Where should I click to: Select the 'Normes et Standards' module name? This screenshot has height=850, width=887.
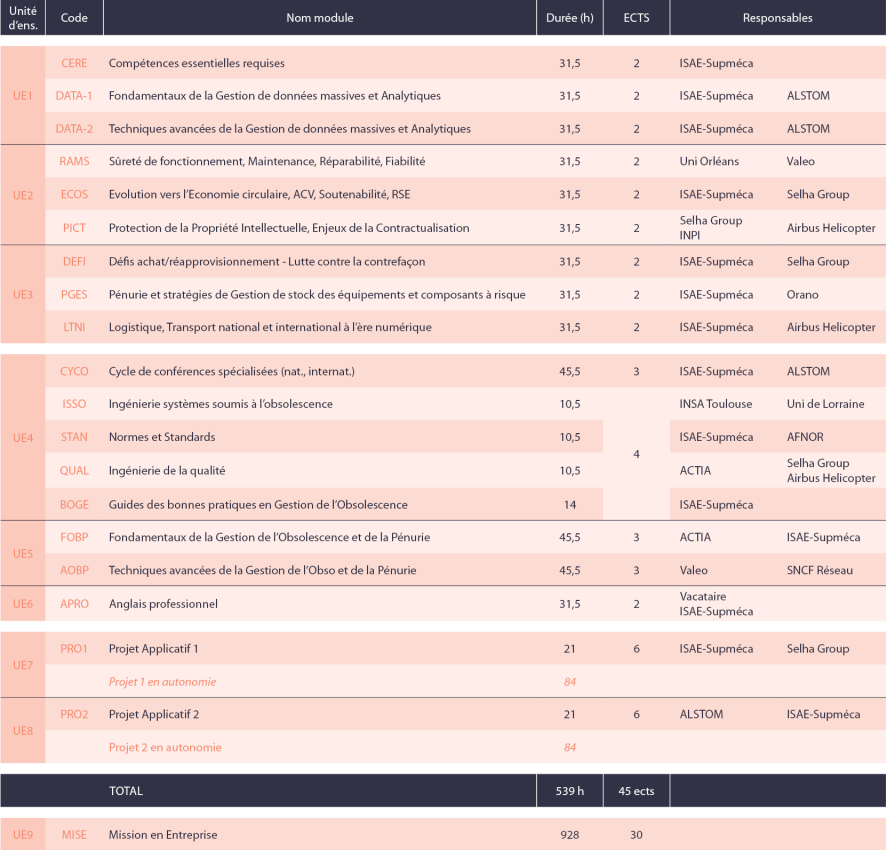[x=162, y=437]
